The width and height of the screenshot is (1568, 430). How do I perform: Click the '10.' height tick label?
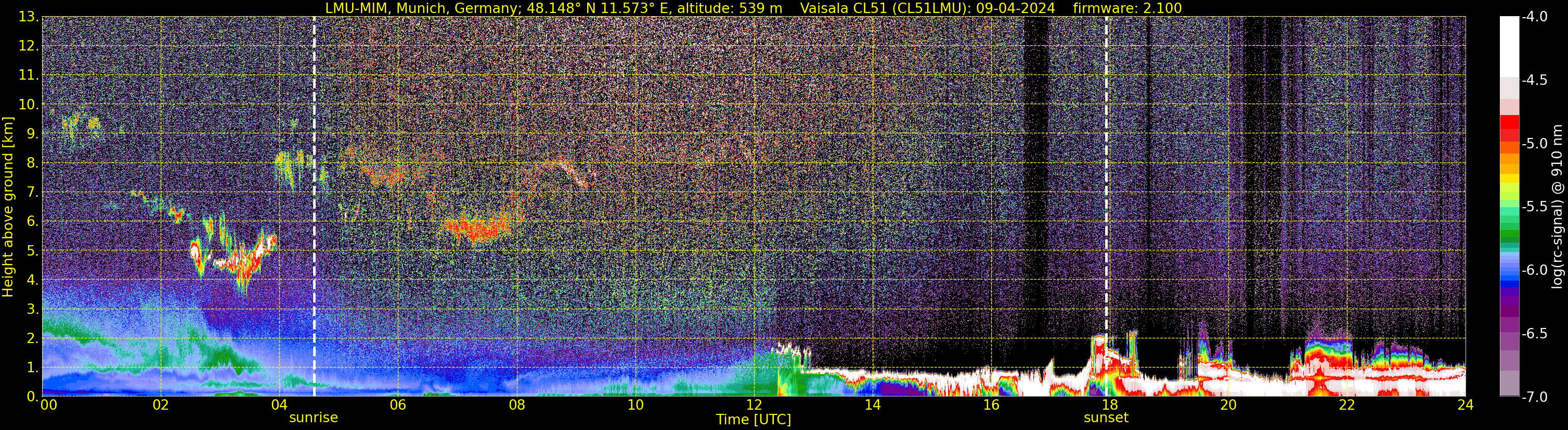(29, 104)
